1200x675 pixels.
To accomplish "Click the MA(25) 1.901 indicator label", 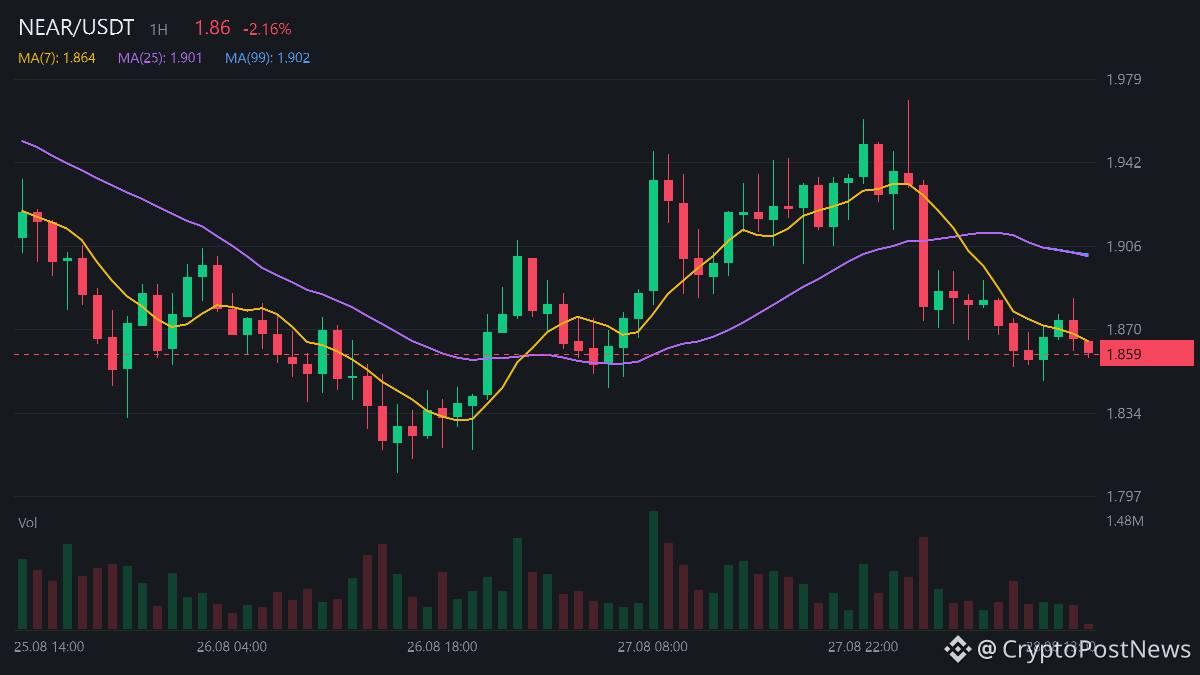I will (x=160, y=58).
